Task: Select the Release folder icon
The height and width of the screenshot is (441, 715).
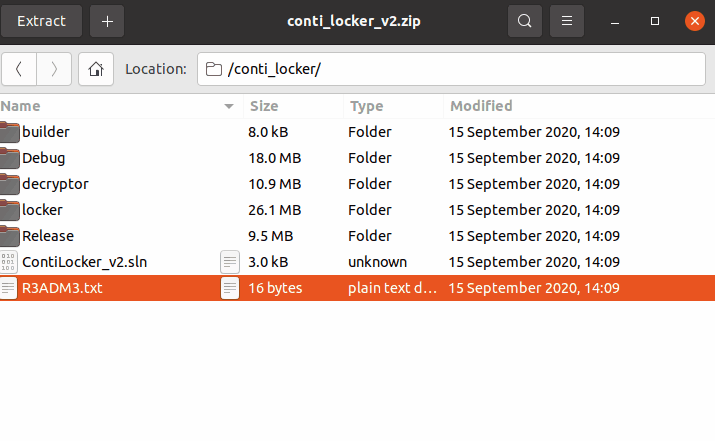Action: (x=10, y=236)
